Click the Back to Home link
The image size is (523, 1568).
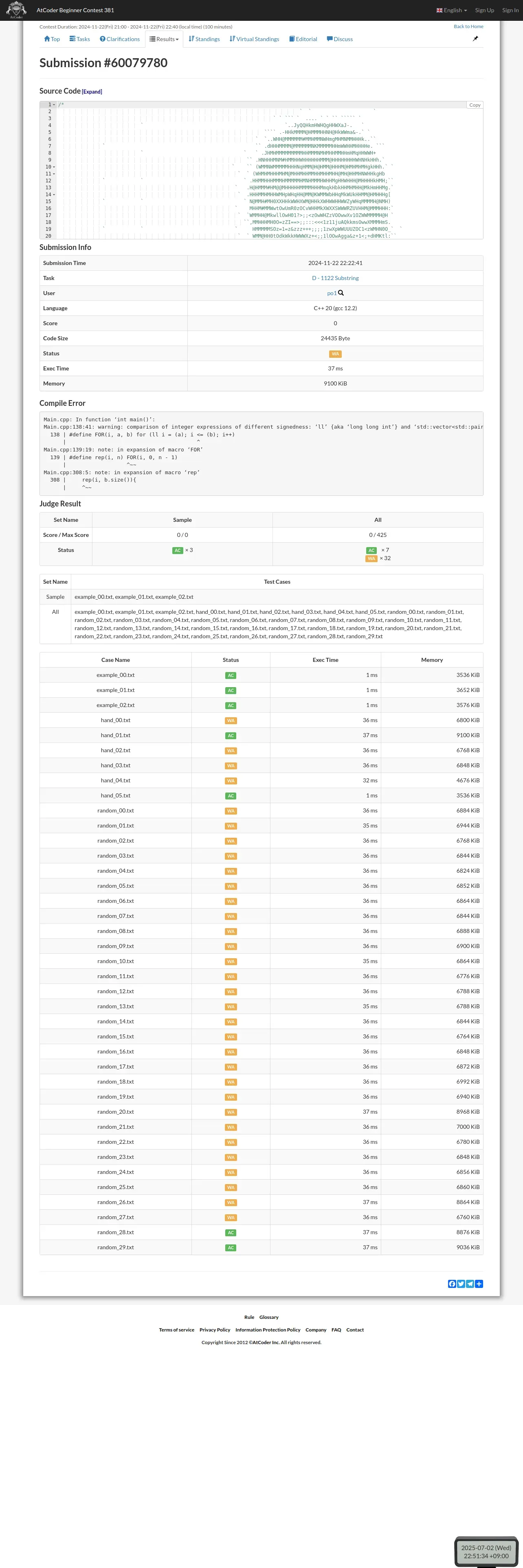coord(468,26)
